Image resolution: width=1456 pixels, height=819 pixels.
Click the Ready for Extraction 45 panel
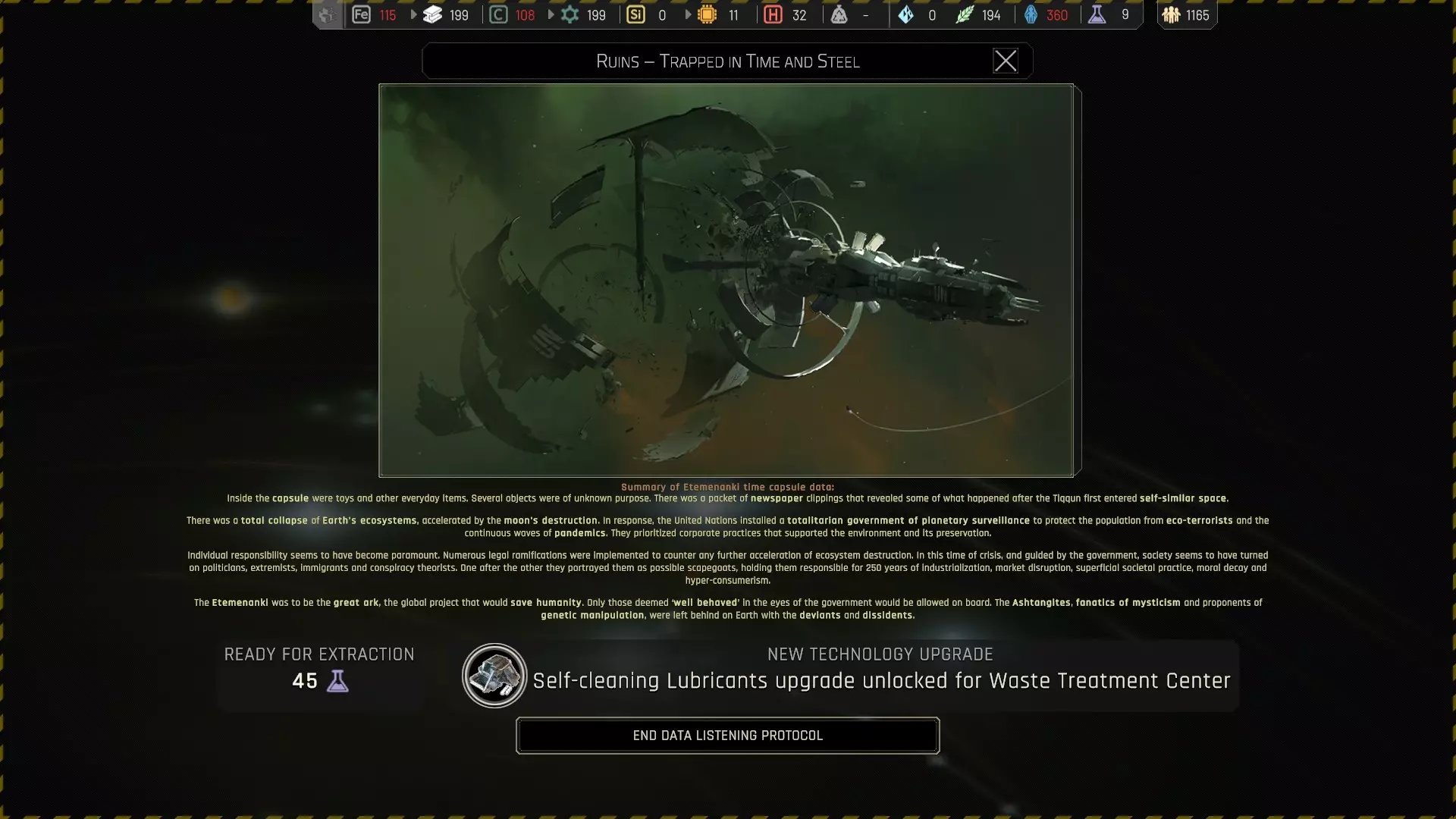(319, 670)
